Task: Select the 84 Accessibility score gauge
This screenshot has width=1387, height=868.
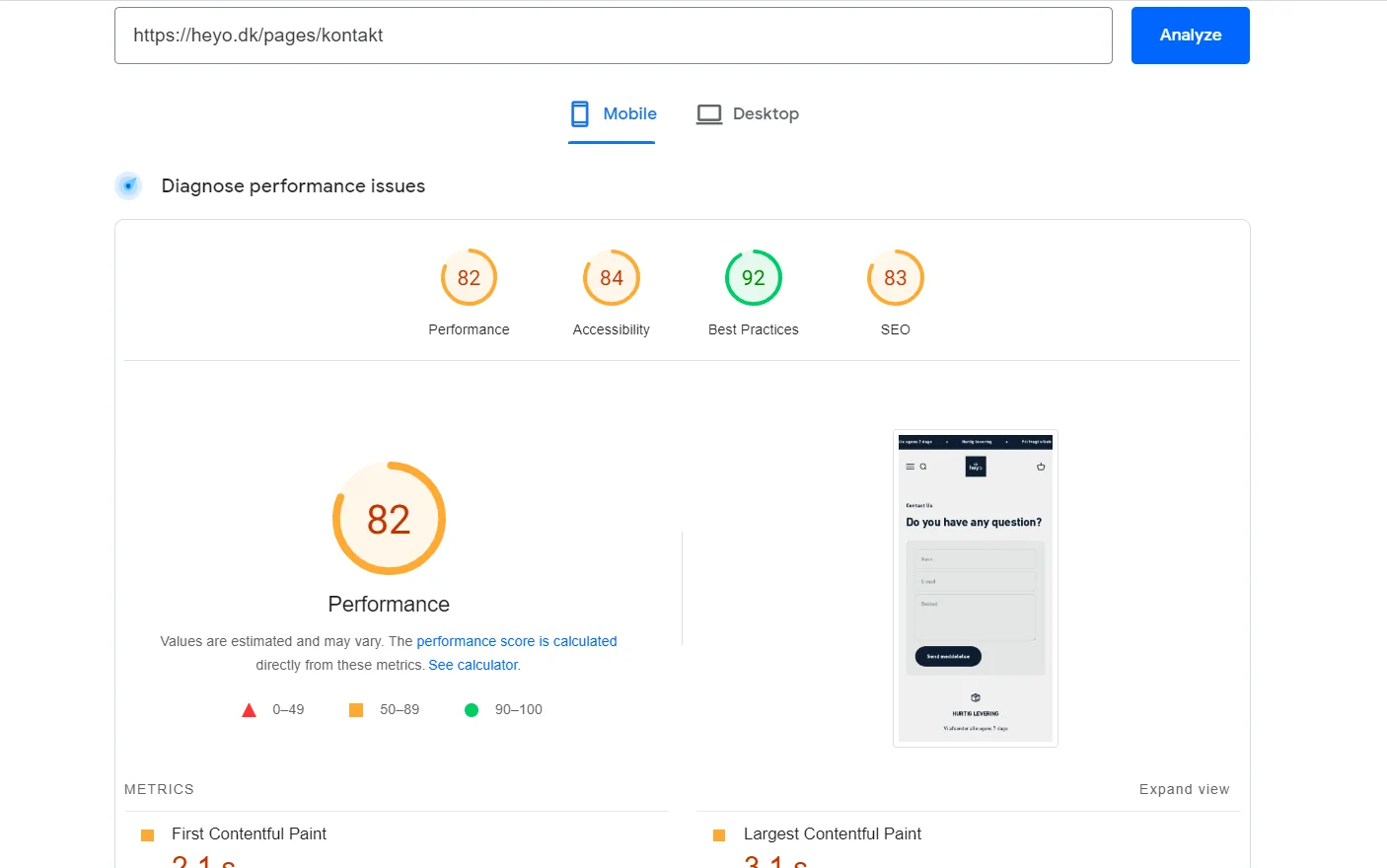Action: coord(612,277)
